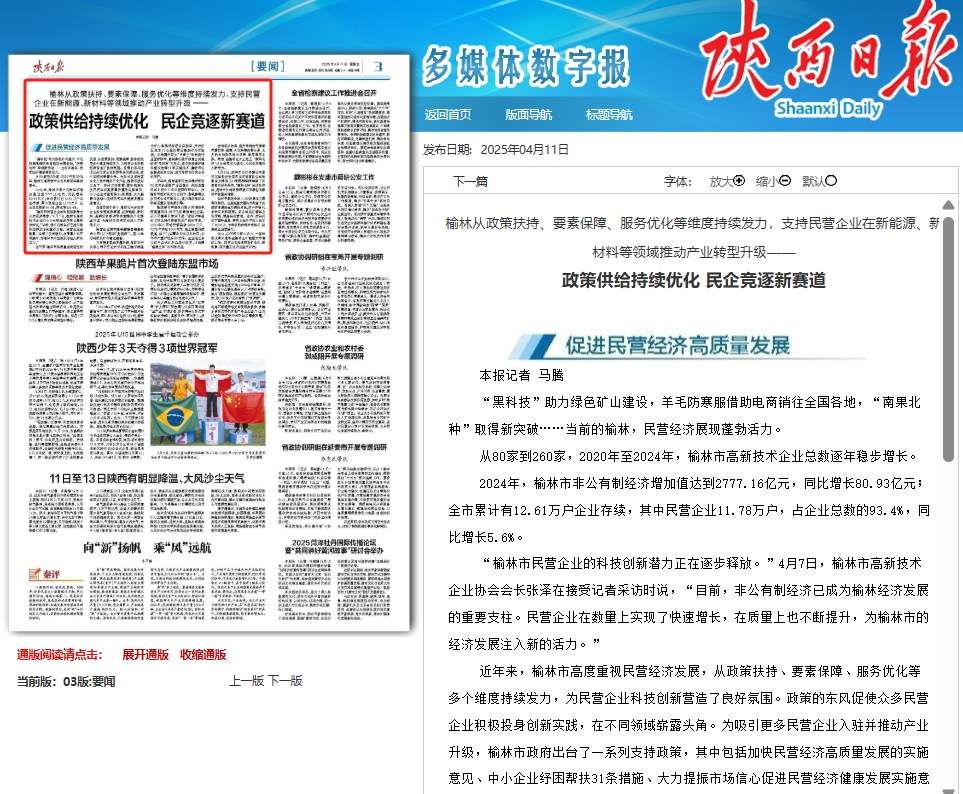The width and height of the screenshot is (963, 794).
Task: Click the 促进民营经济高质量发展 banner image
Action: (x=688, y=346)
